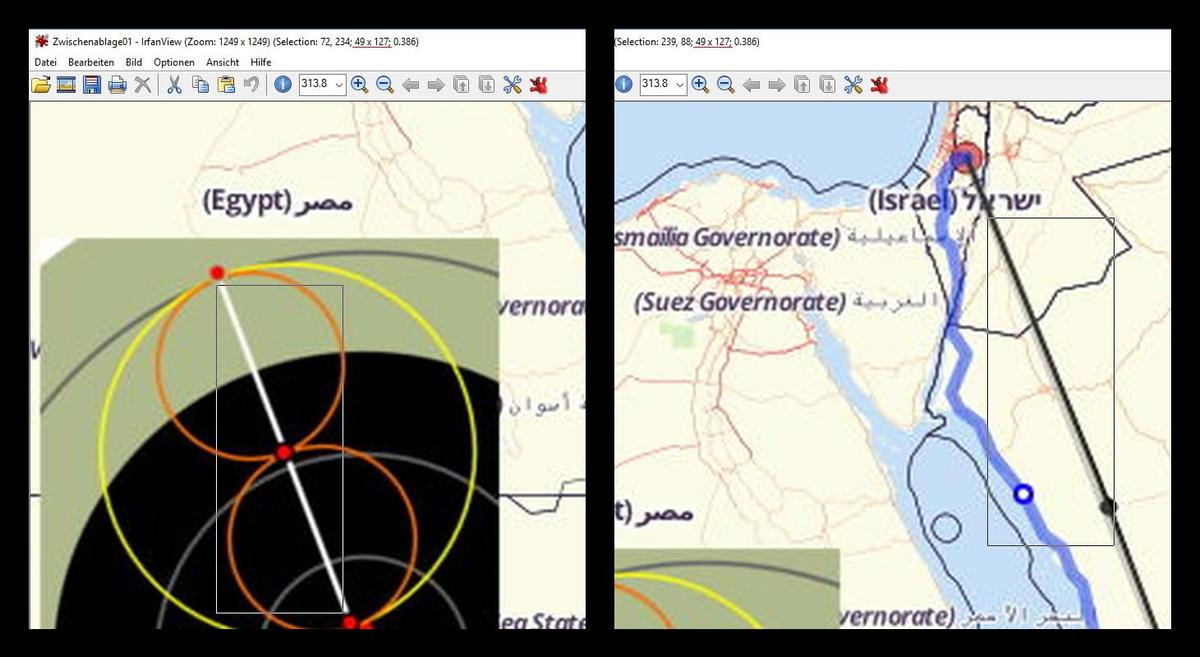This screenshot has width=1200, height=657.
Task: Click the Open file folder icon
Action: [41, 85]
